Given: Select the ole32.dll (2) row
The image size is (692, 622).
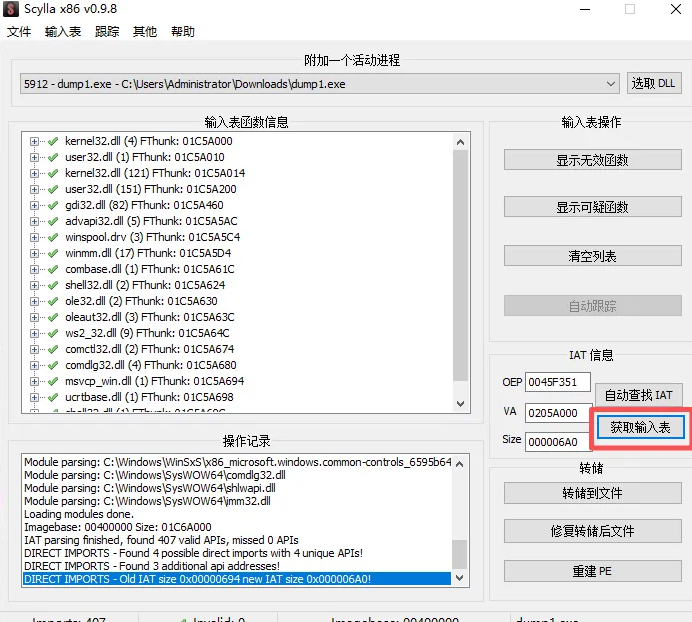Looking at the screenshot, I should coord(141,302).
